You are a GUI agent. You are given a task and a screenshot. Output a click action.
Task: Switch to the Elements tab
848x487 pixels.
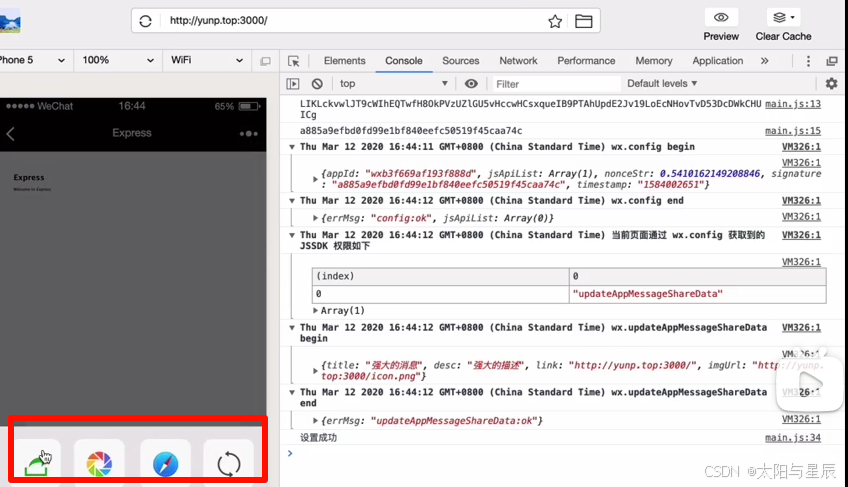pos(344,61)
